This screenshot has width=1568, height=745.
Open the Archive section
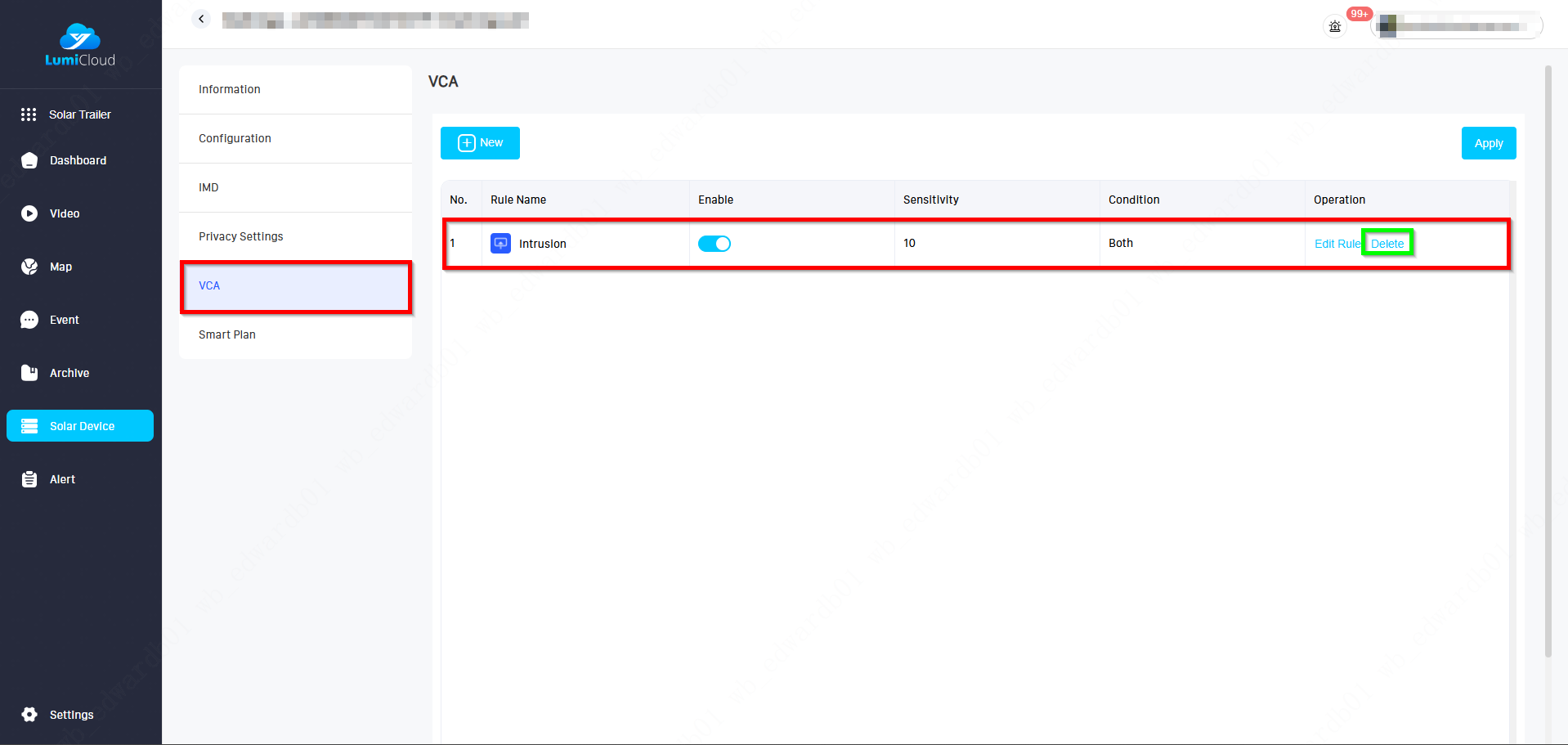(69, 373)
